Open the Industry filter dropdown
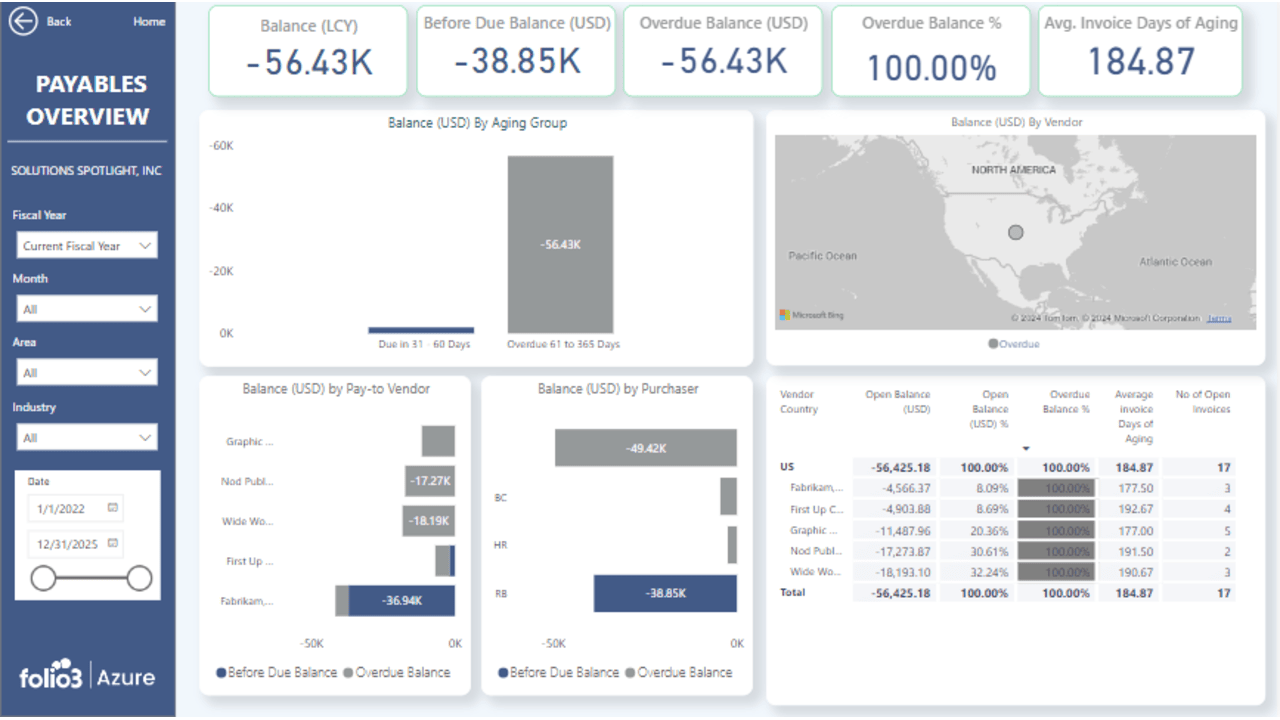 coord(87,437)
